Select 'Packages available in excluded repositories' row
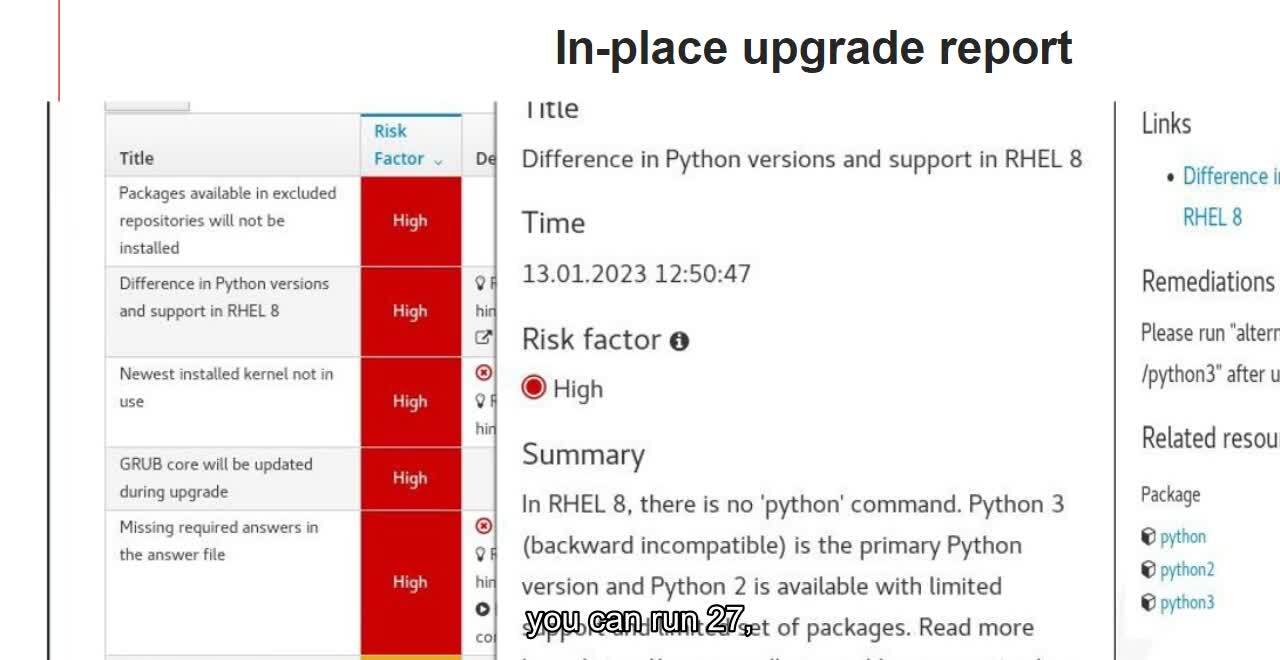 (228, 220)
